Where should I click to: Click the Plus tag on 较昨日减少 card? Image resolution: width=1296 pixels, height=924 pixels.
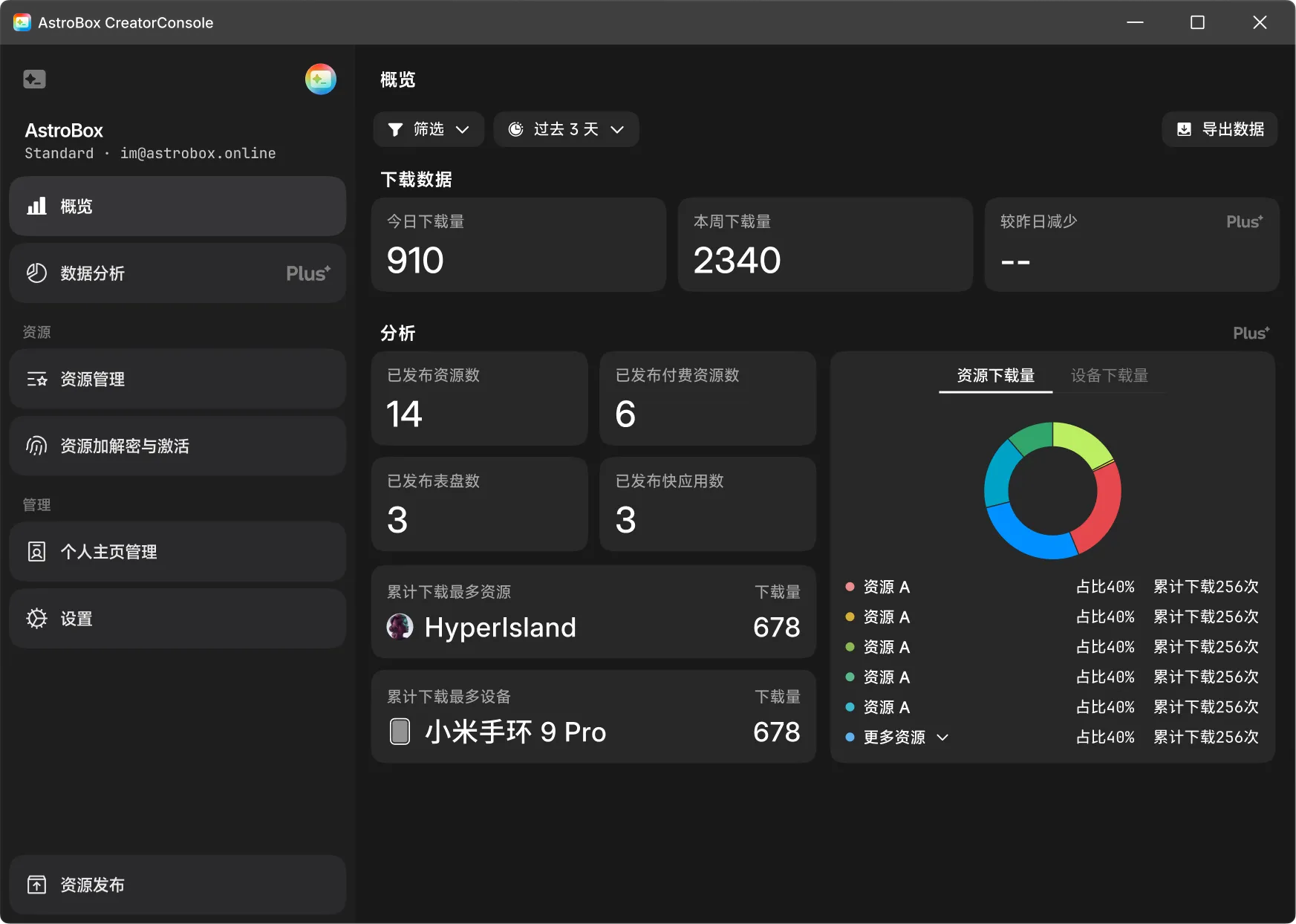click(1244, 221)
